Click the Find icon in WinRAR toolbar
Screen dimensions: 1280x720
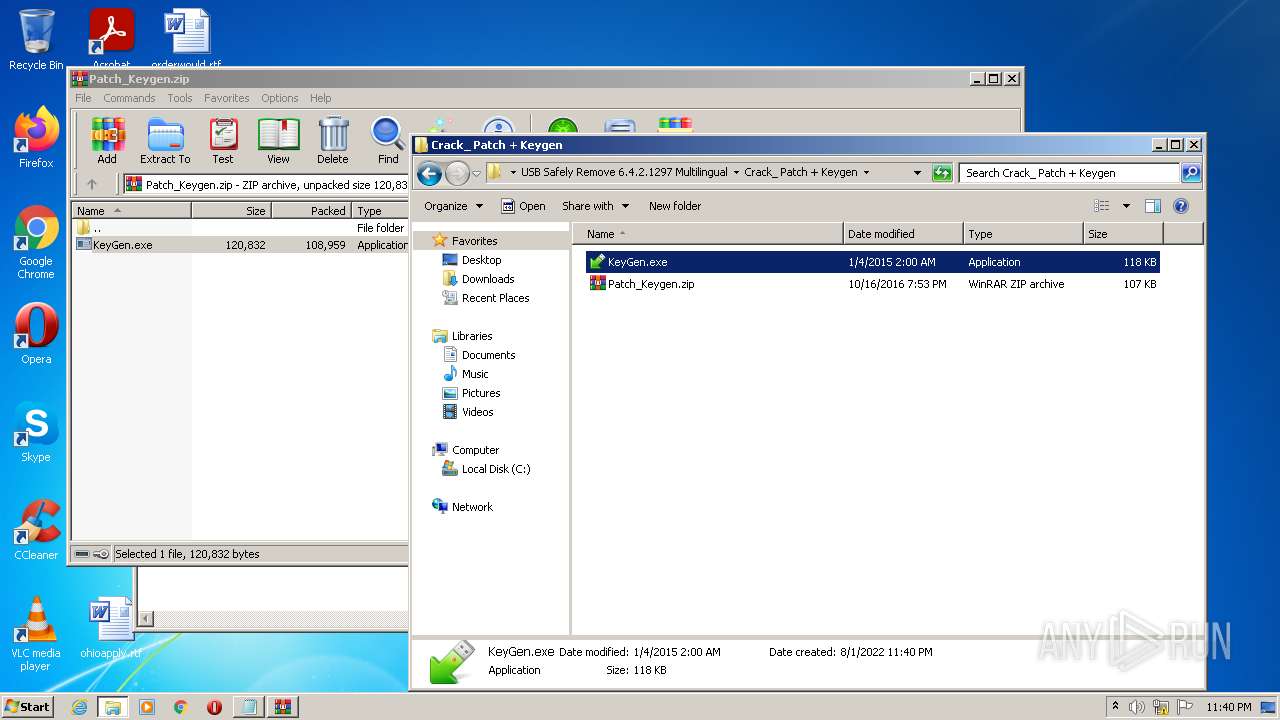coord(388,140)
